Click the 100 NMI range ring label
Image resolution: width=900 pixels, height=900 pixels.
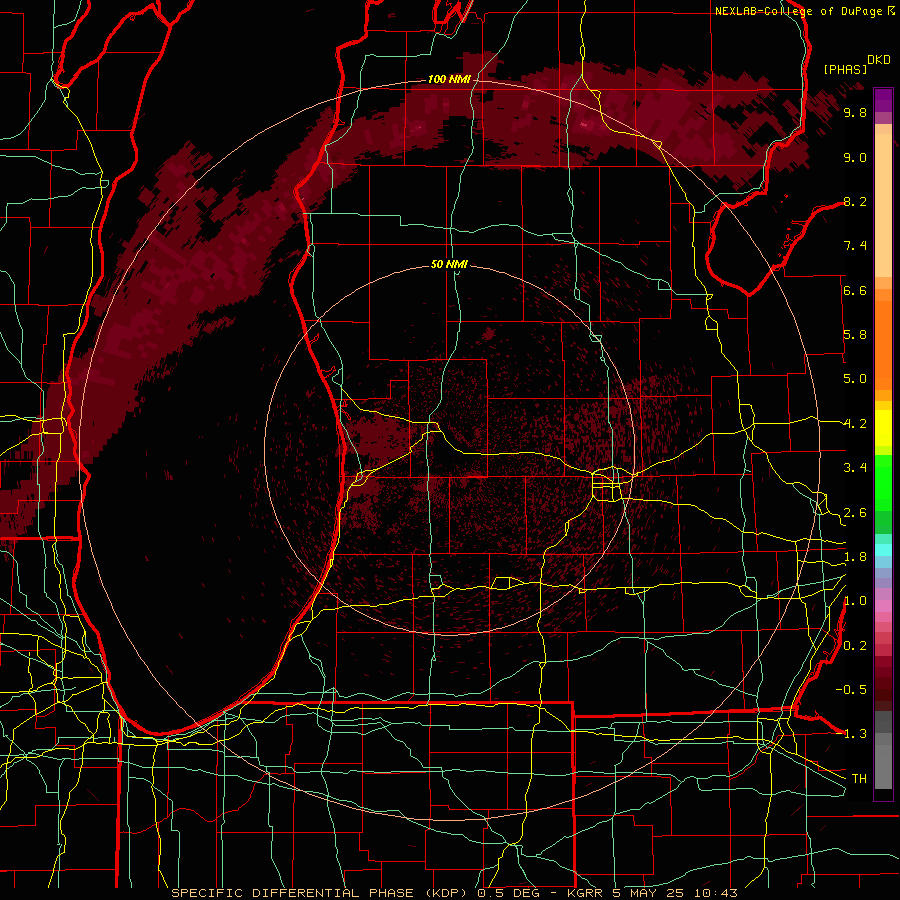(x=449, y=79)
